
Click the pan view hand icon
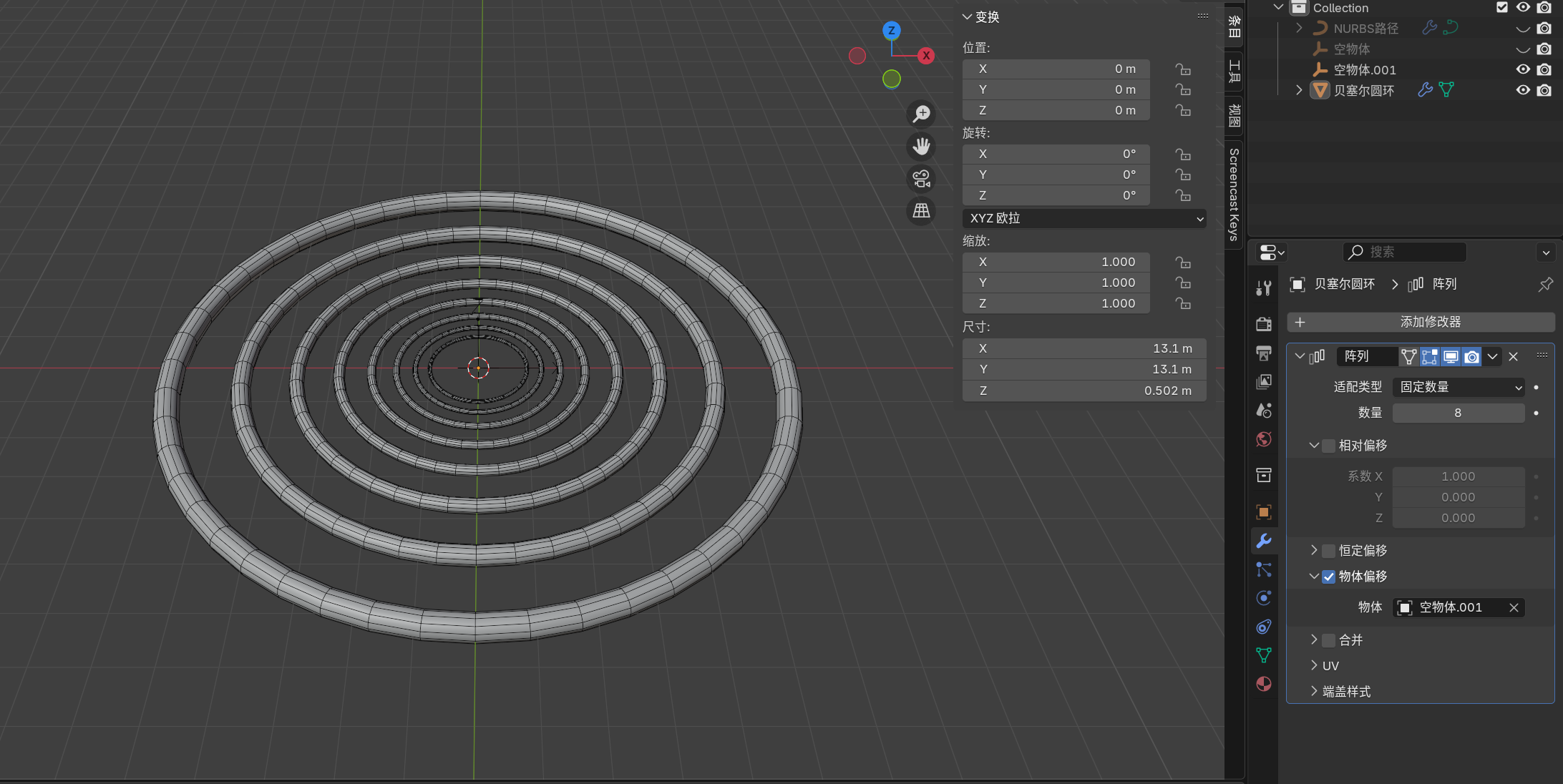click(x=921, y=146)
